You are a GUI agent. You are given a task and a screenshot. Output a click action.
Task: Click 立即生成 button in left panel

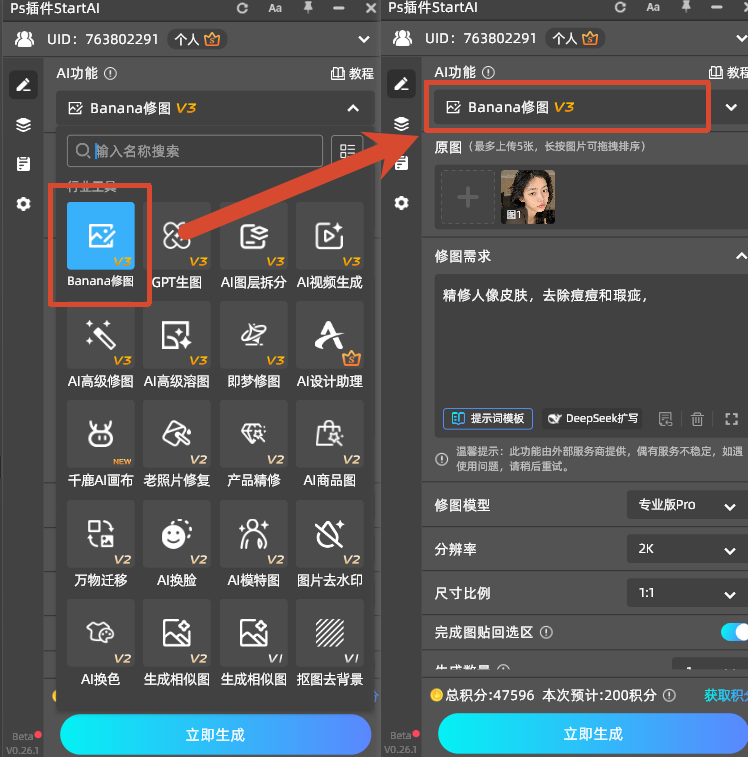click(215, 735)
